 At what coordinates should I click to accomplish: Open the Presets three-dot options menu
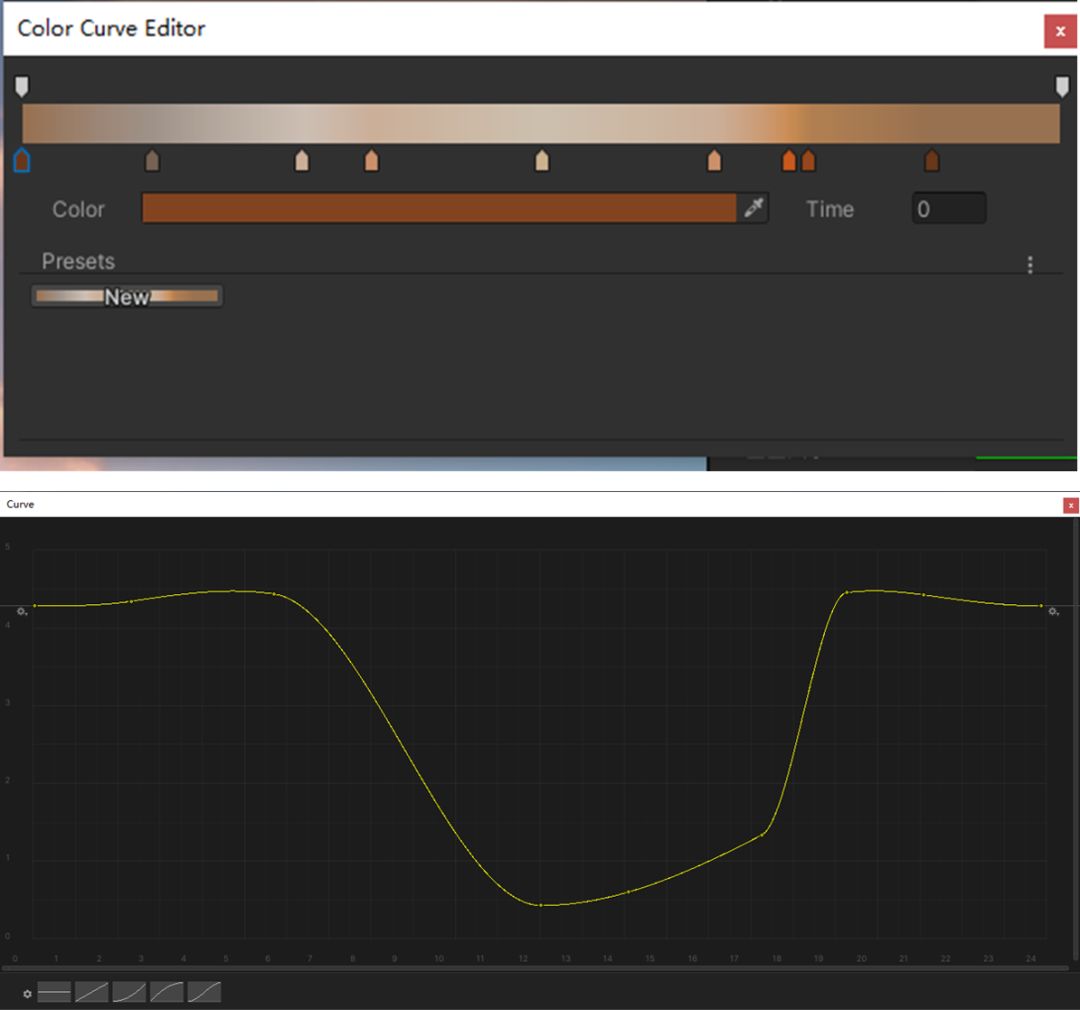tap(1030, 264)
